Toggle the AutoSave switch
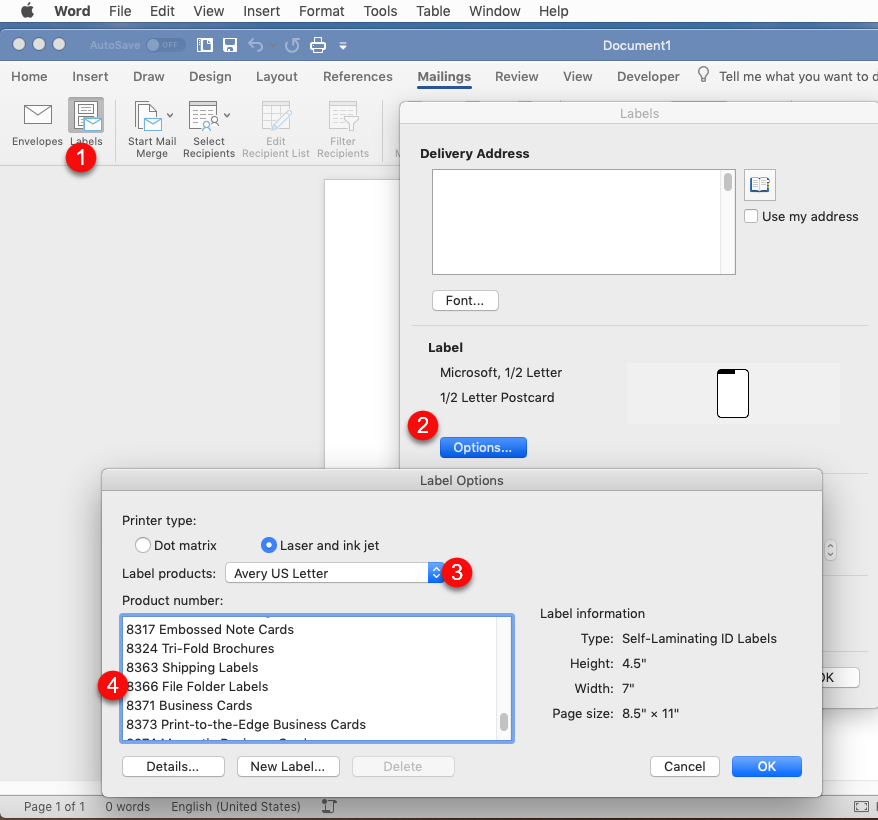This screenshot has height=820, width=878. click(166, 45)
